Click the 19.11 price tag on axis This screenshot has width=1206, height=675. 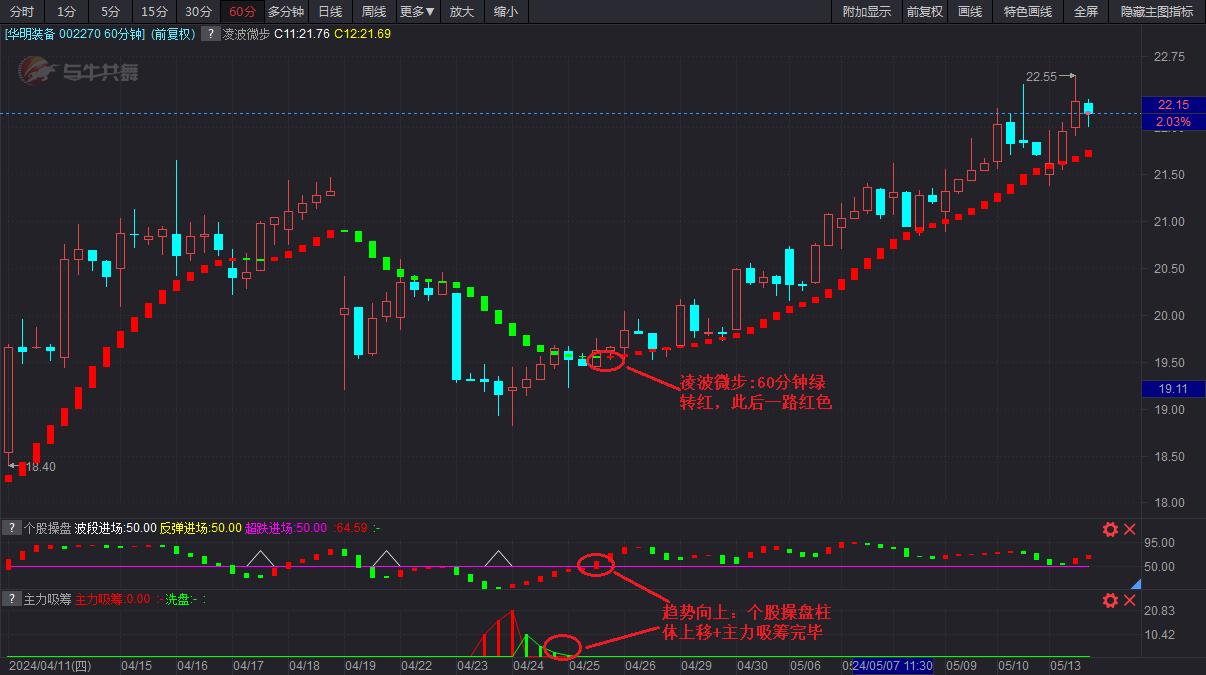point(1172,389)
